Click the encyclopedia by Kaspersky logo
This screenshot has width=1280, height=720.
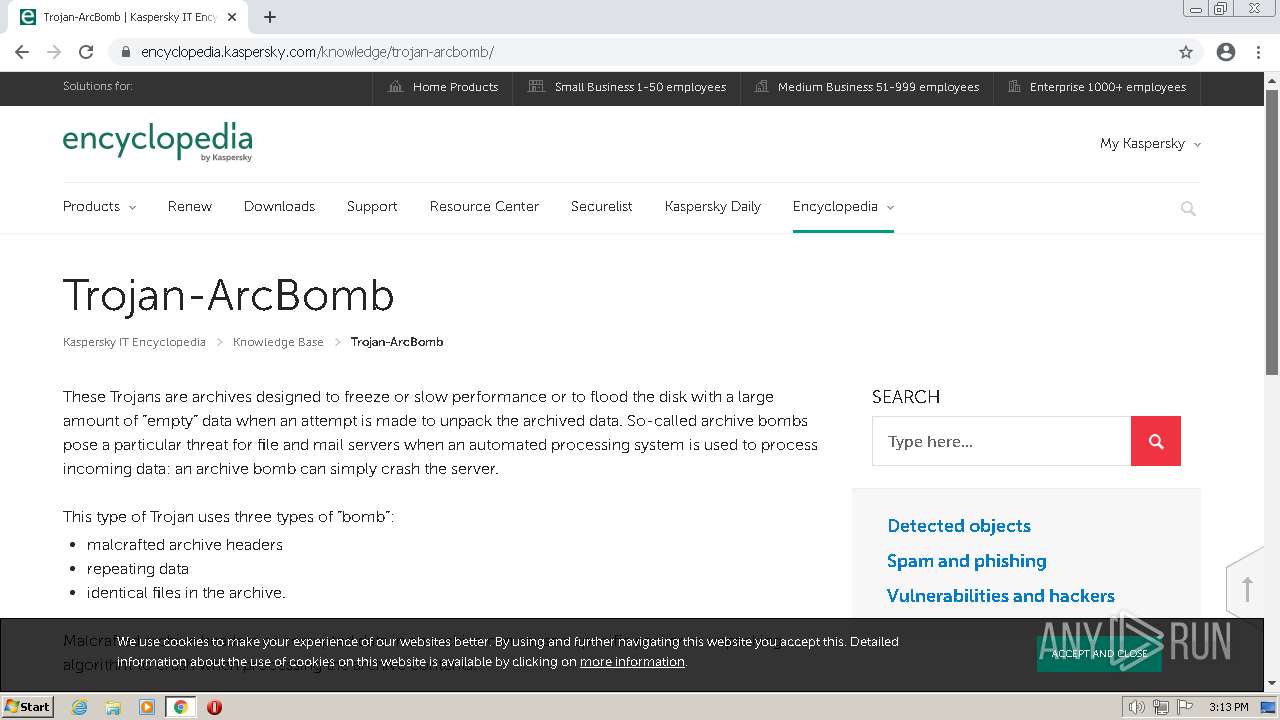coord(157,142)
